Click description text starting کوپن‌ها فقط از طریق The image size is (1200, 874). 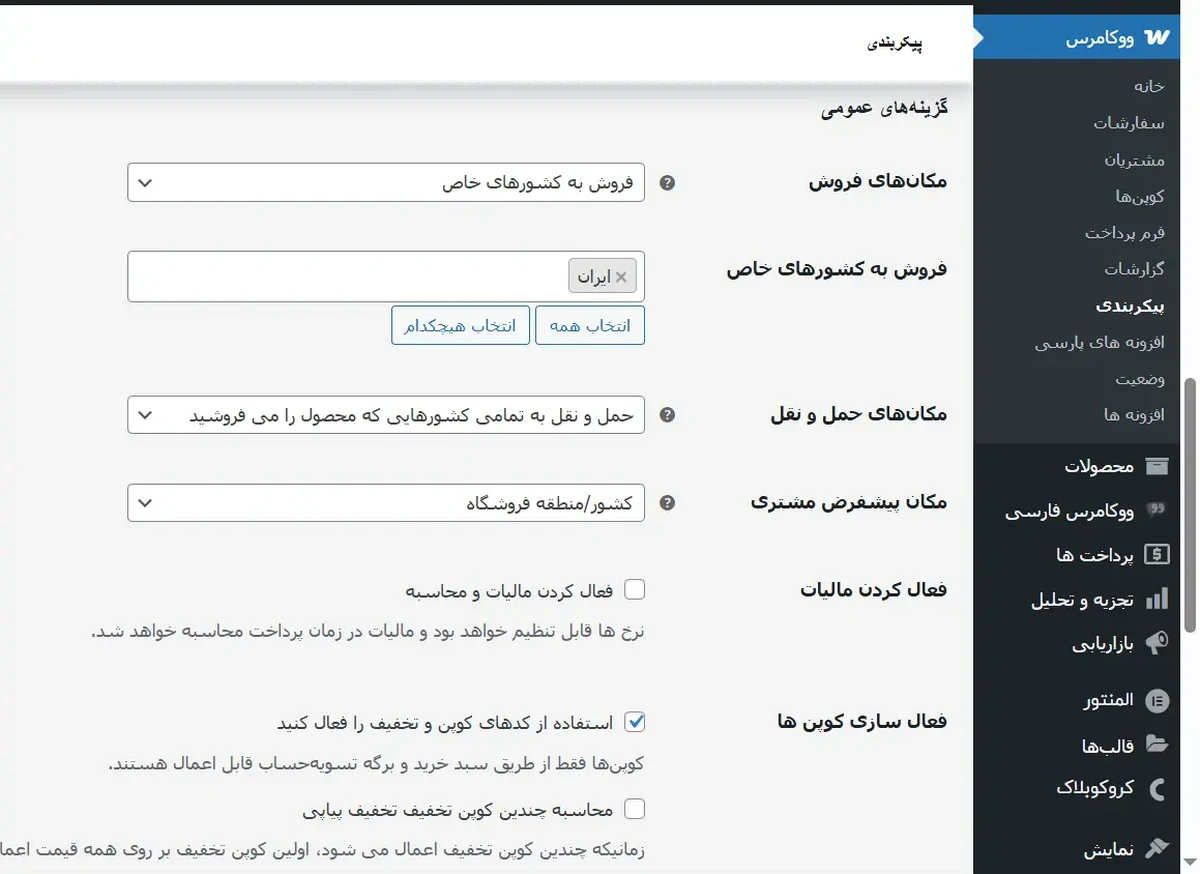click(376, 764)
